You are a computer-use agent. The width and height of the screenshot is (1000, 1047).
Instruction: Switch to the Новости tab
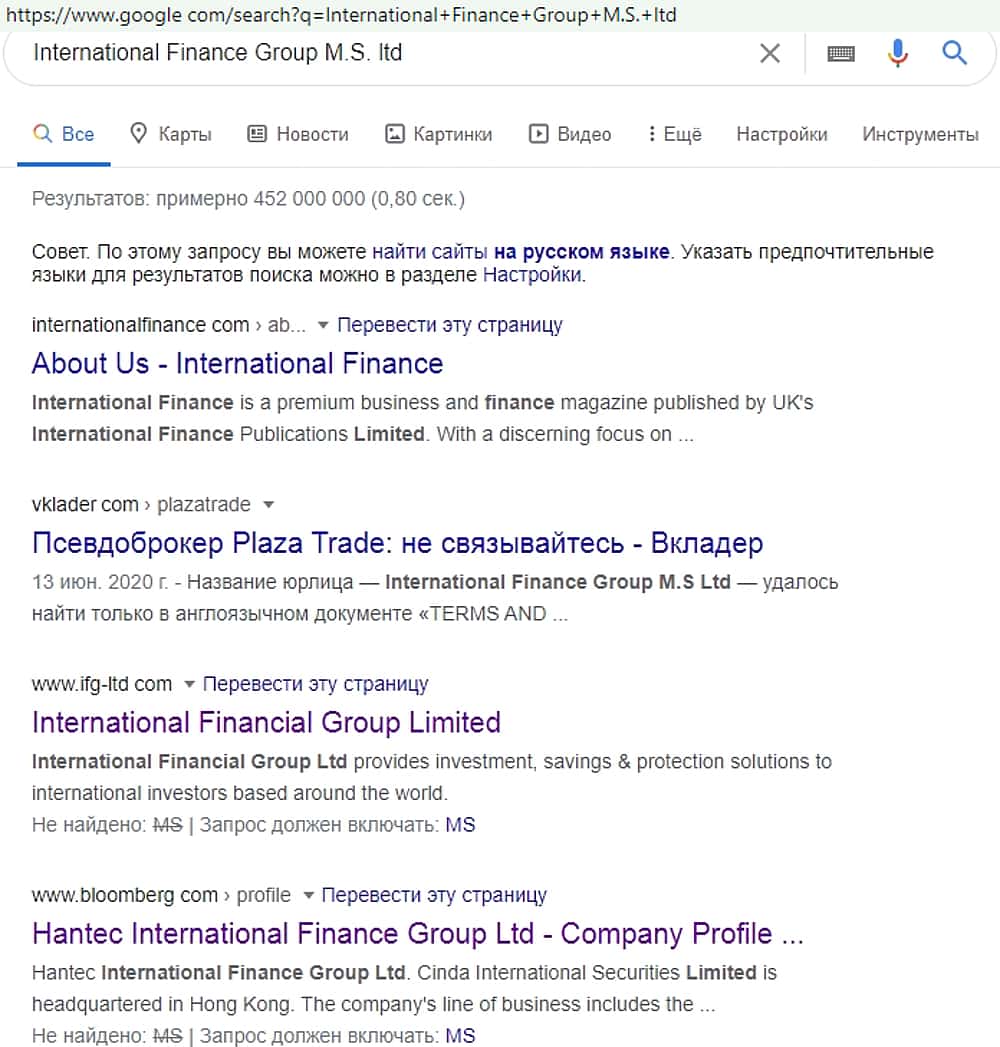(x=298, y=134)
